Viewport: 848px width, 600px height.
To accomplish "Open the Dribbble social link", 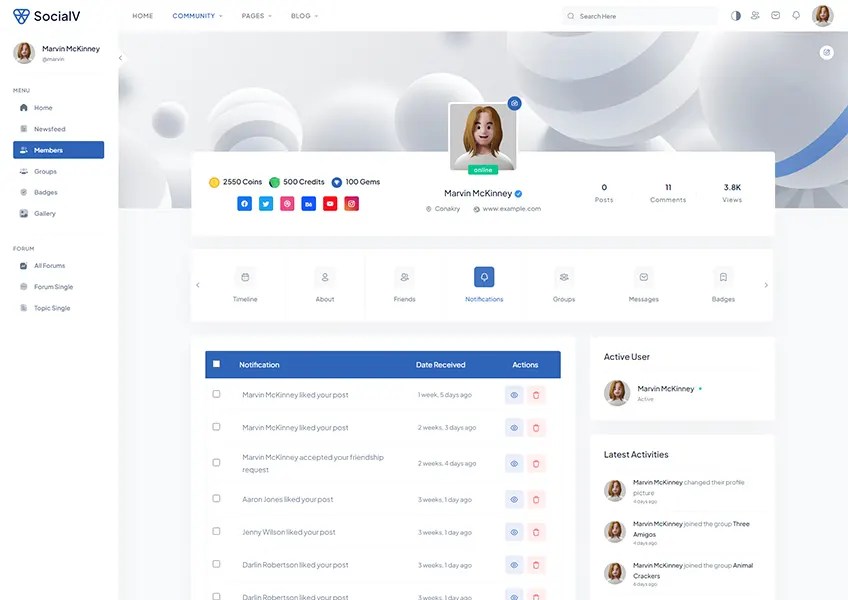I will 287,203.
